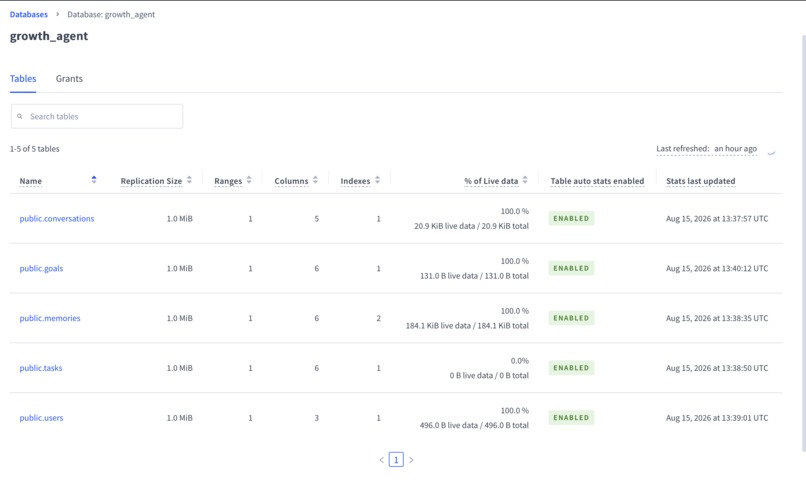The width and height of the screenshot is (806, 484).
Task: Sort by Replication Size arrows
Action: pos(189,180)
